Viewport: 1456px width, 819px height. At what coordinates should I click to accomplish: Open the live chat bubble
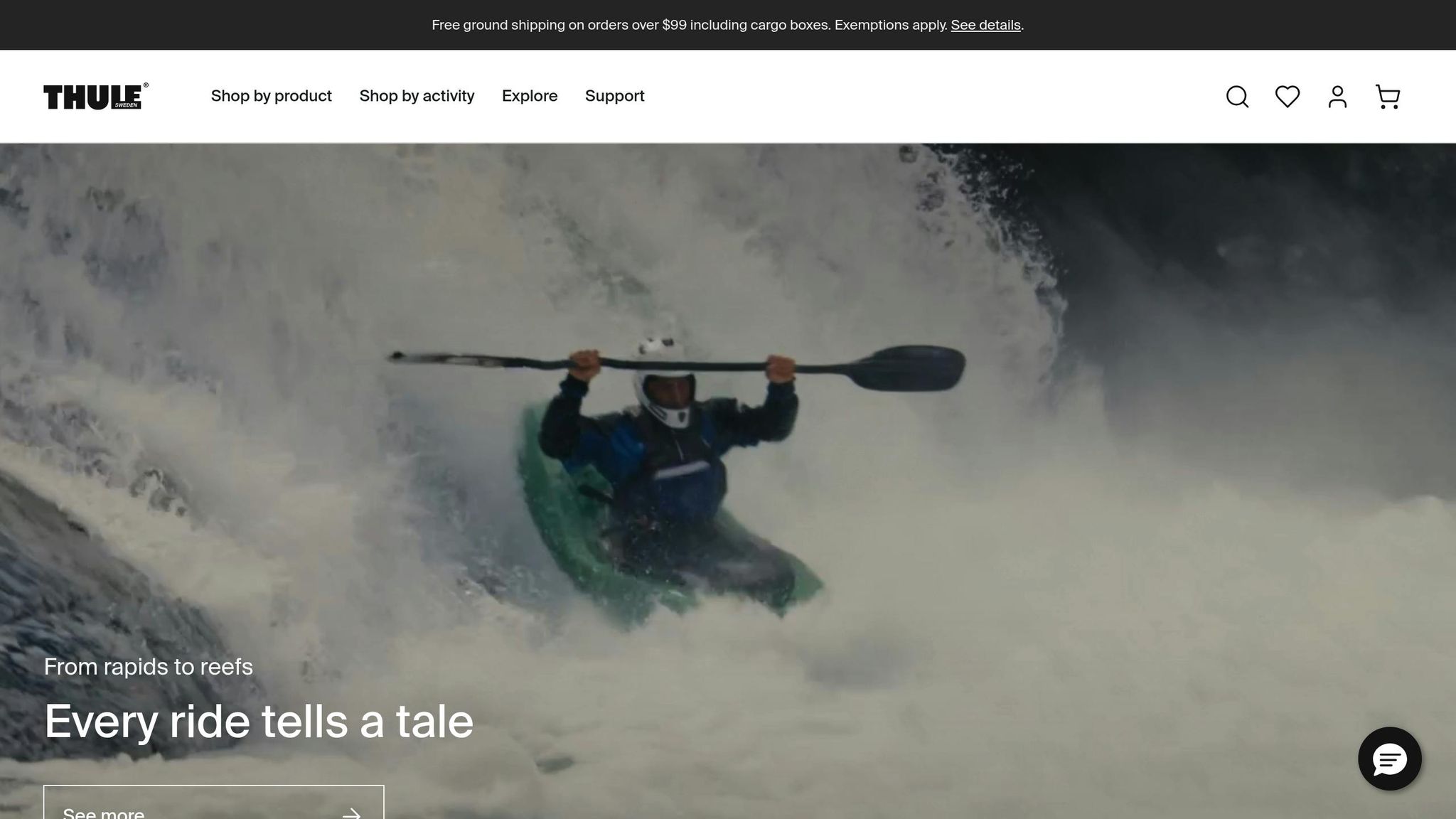pos(1389,759)
